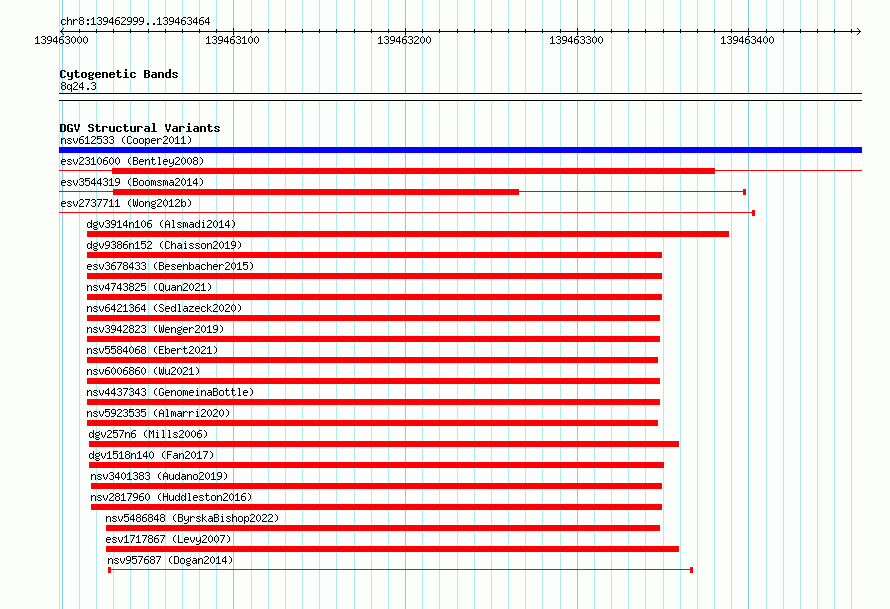This screenshot has width=890, height=609.
Task: Click the blue nsv612533 variant bar
Action: pos(460,150)
